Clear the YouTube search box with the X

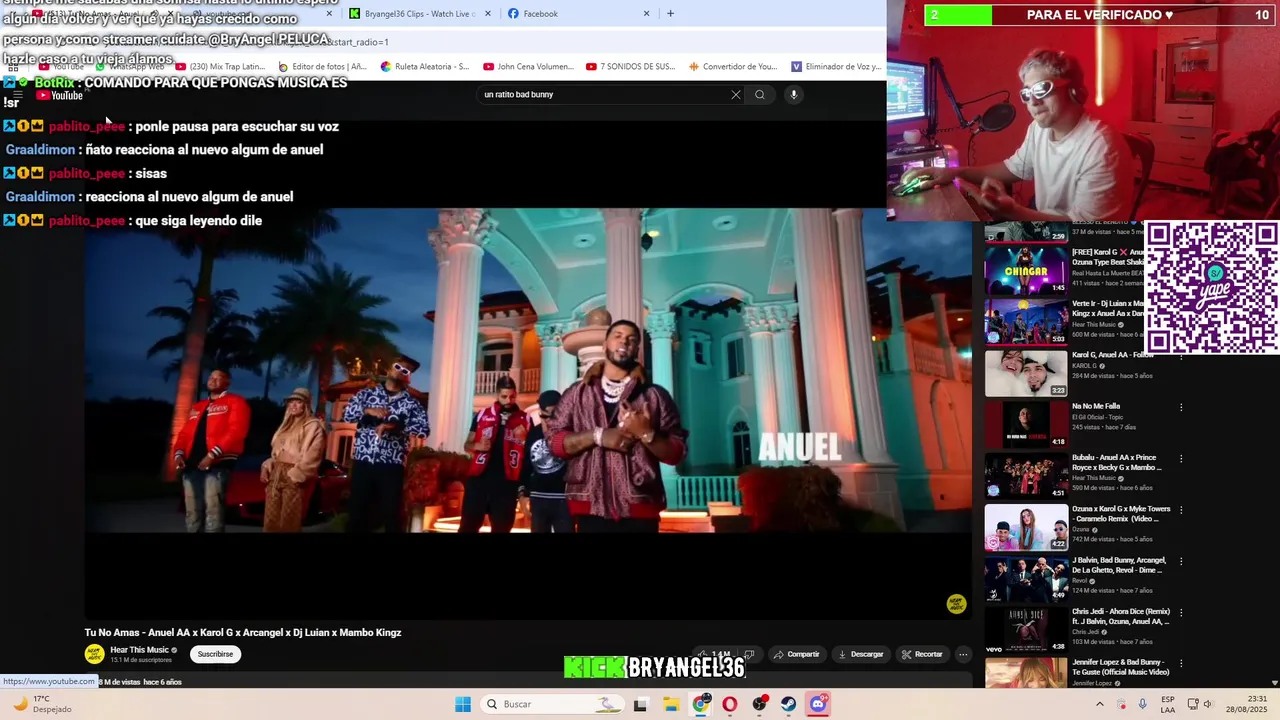click(x=736, y=95)
